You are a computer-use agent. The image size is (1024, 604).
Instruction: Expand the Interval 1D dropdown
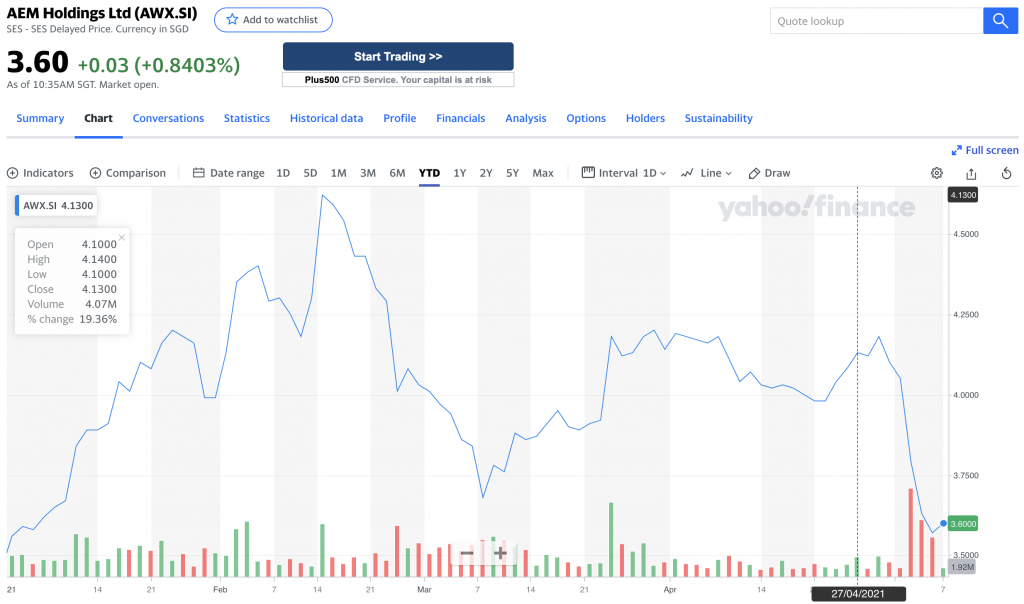(x=624, y=173)
